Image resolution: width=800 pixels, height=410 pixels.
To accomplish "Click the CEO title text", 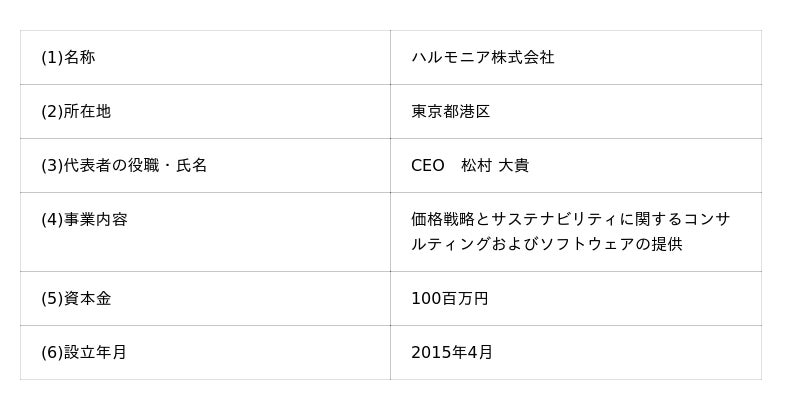I will (427, 166).
